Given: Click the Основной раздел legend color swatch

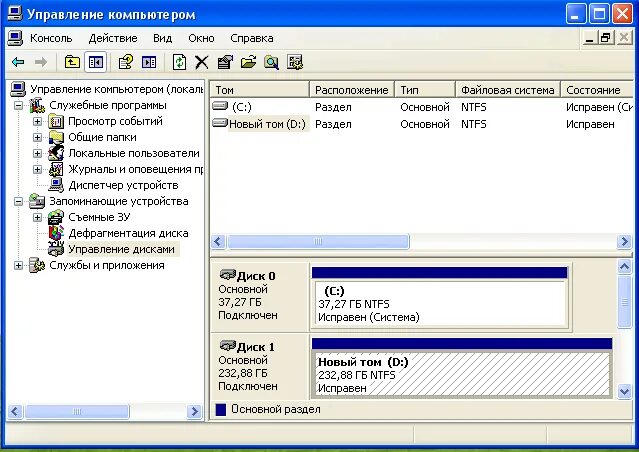Looking at the screenshot, I should coord(220,410).
